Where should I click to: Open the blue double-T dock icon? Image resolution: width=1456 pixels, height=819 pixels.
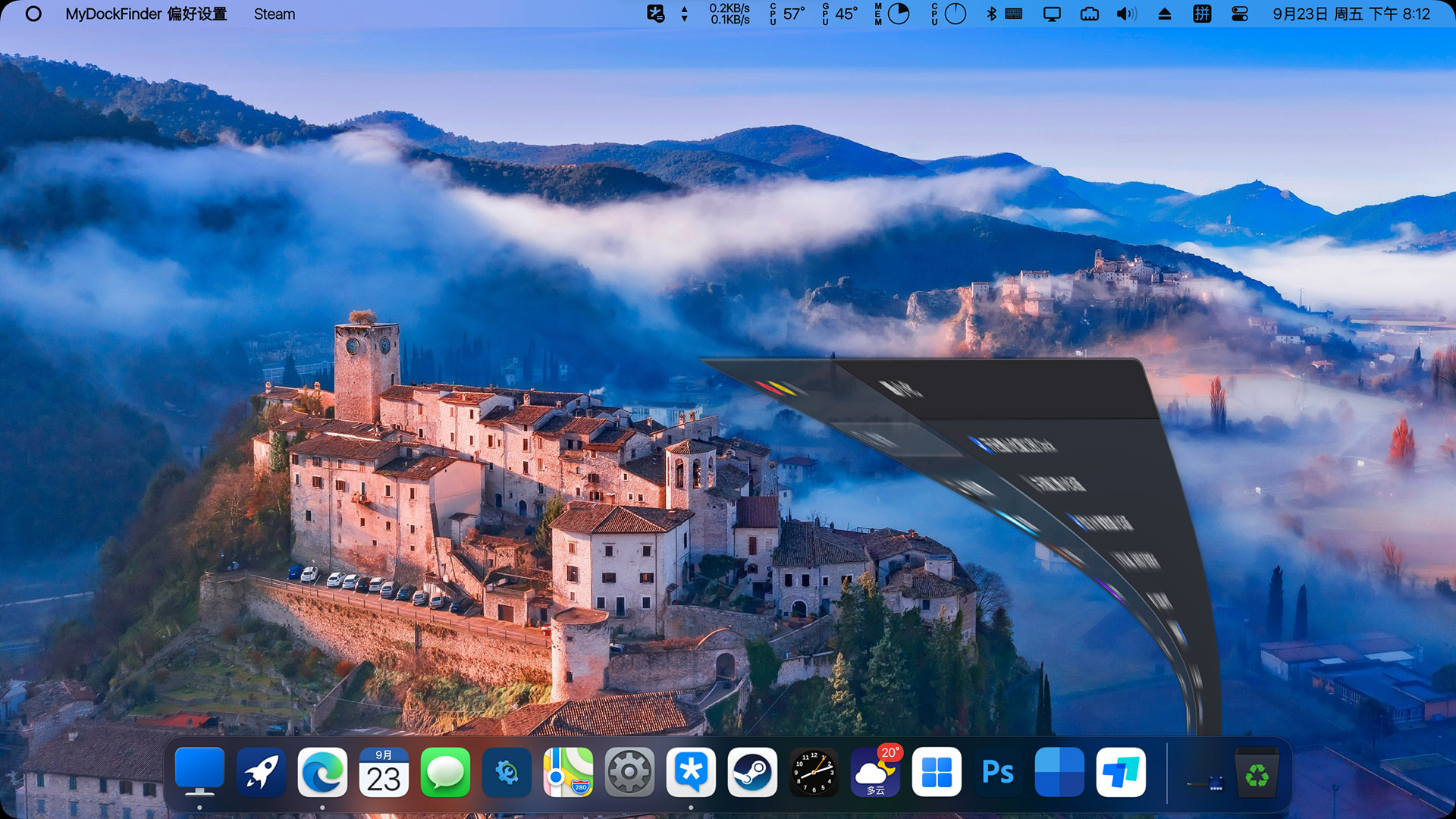point(1121,772)
